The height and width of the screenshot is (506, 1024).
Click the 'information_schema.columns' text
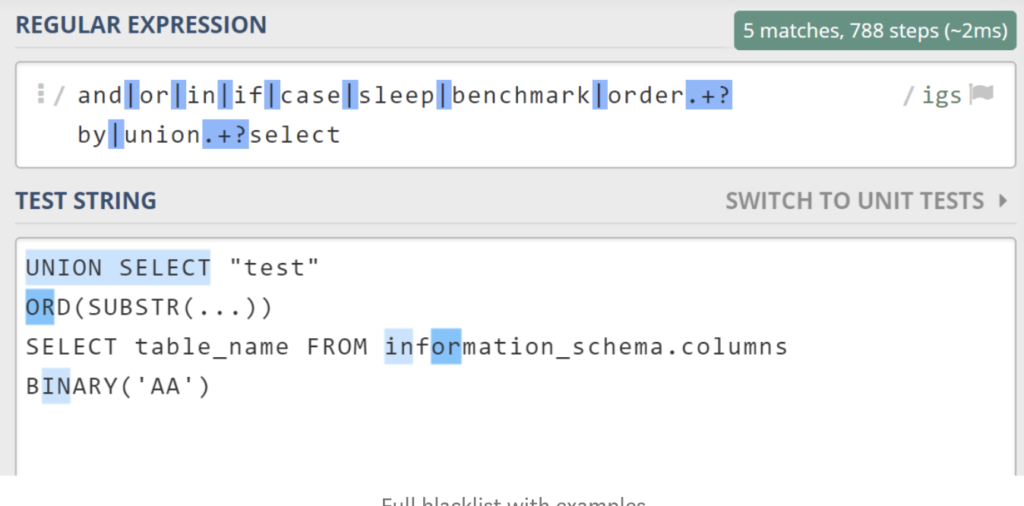586,347
